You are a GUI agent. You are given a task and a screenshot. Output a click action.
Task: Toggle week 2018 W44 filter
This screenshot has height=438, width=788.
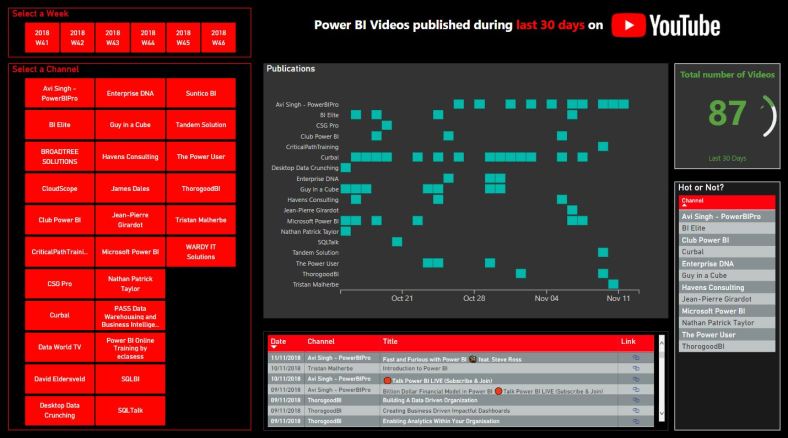pos(148,38)
